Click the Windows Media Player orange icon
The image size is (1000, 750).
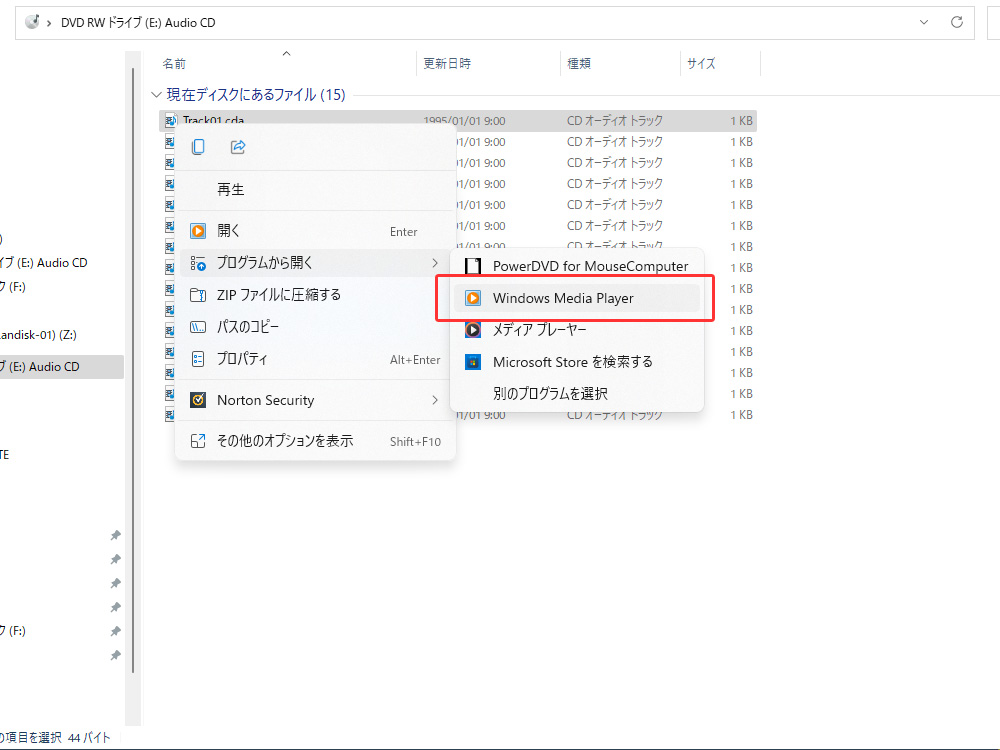[473, 298]
